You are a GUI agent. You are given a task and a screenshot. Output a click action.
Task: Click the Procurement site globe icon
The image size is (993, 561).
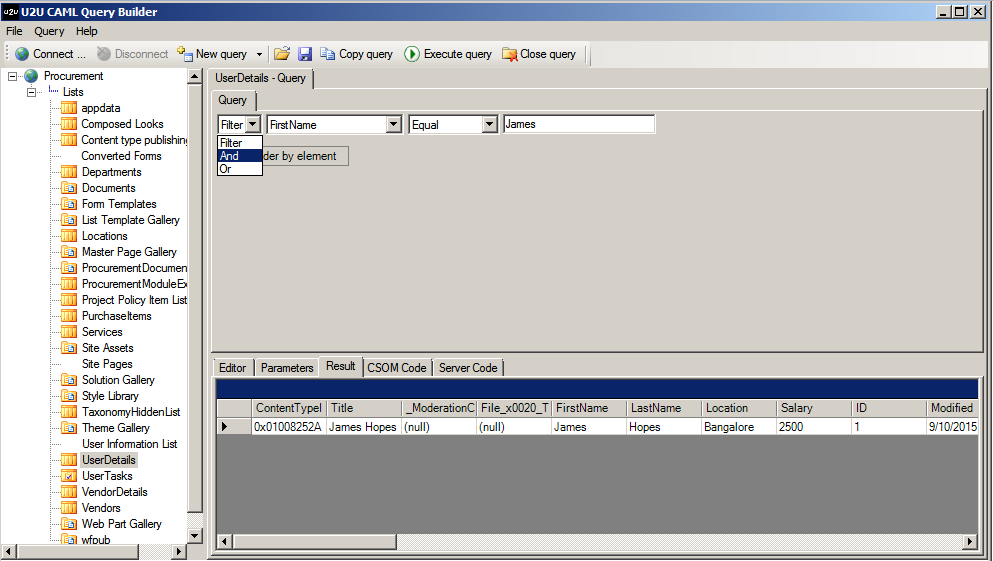pyautogui.click(x=31, y=76)
